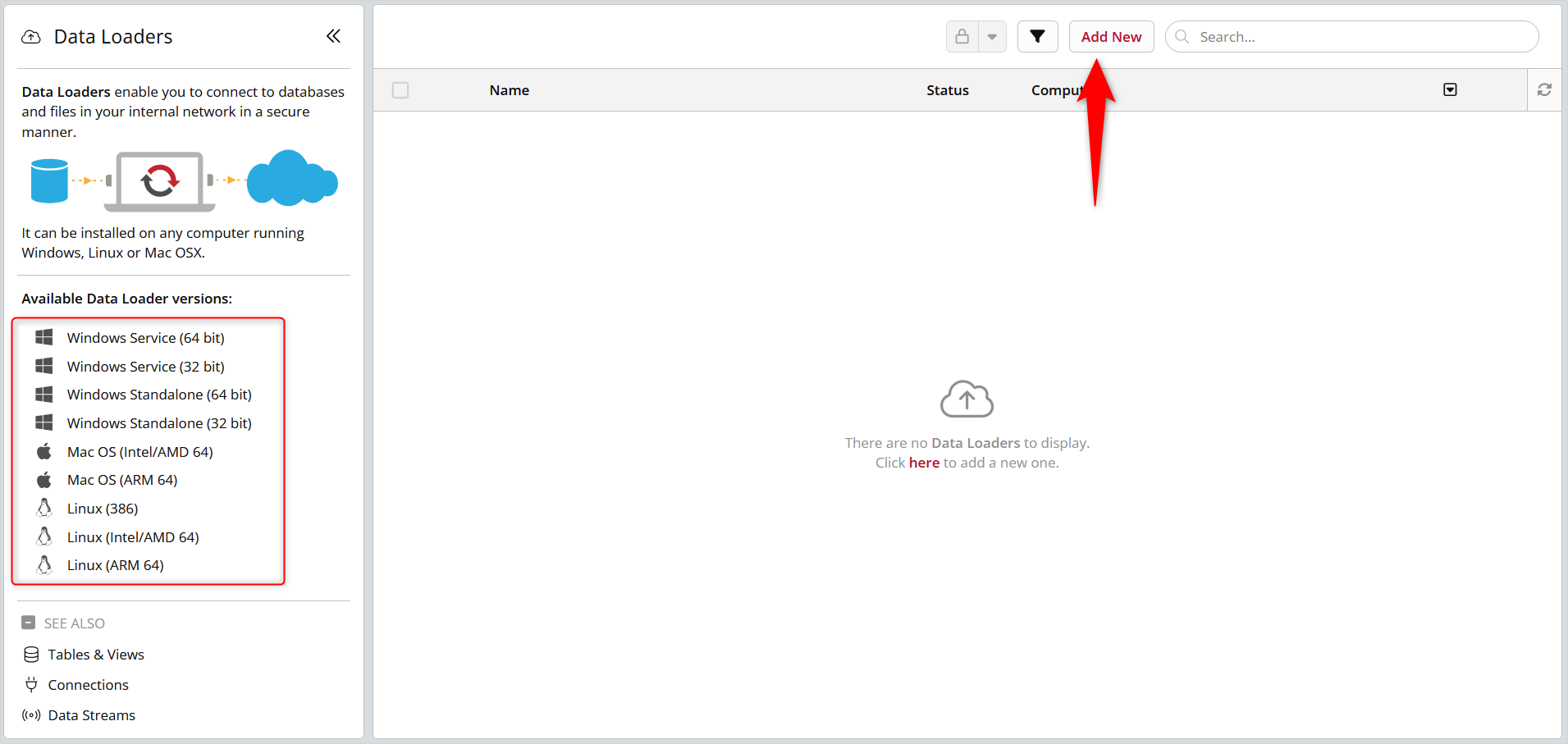Collapse the Data Loaders side panel
The width and height of the screenshot is (1568, 744).
point(333,36)
